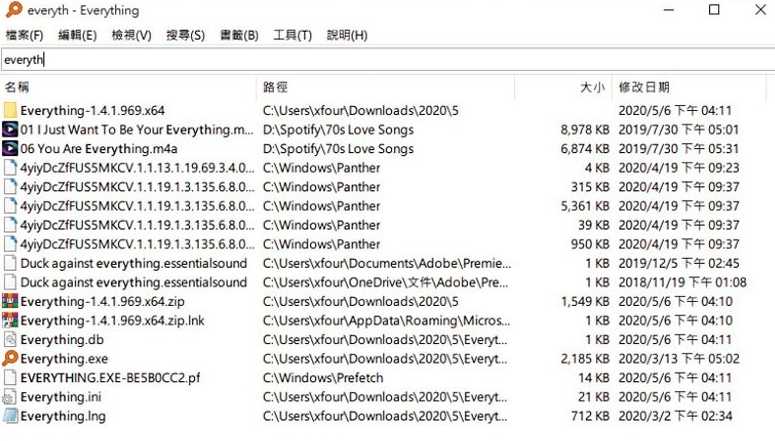The height and width of the screenshot is (441, 775).
Task: Click the date 2020/4/19 下午 09:23
Action: 679,168
